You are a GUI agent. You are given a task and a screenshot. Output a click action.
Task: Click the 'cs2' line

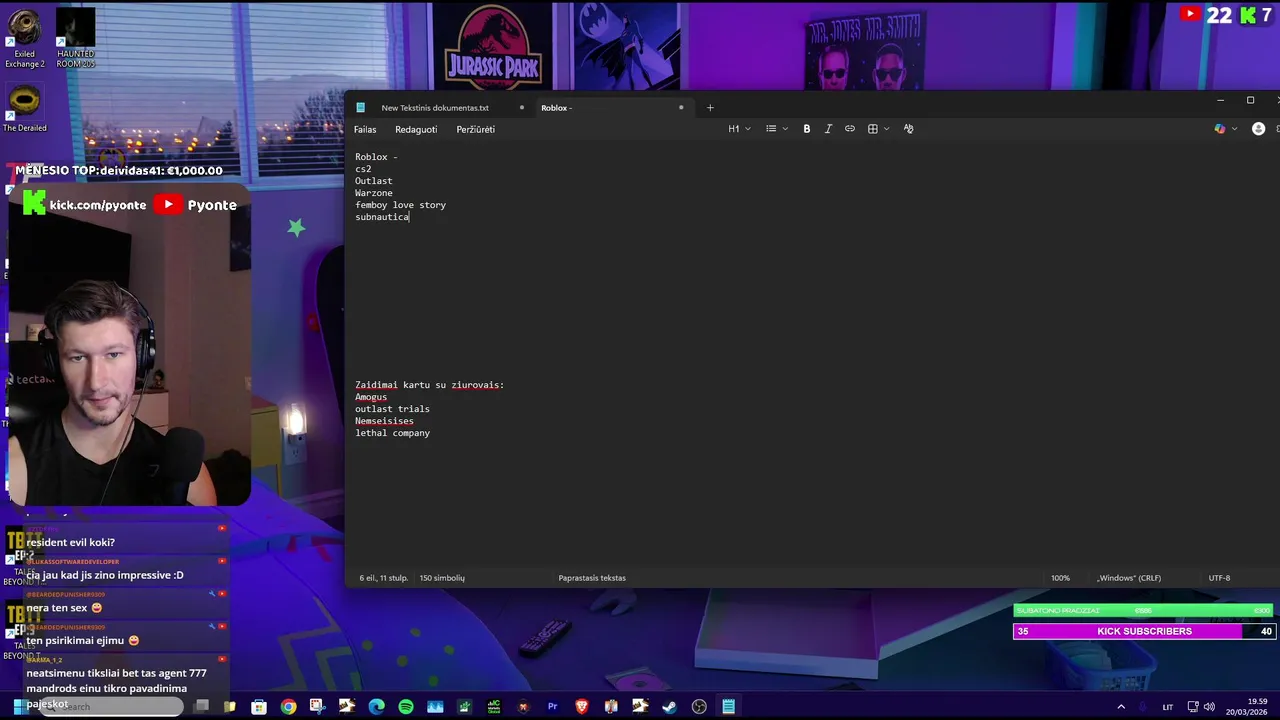pyautogui.click(x=363, y=169)
